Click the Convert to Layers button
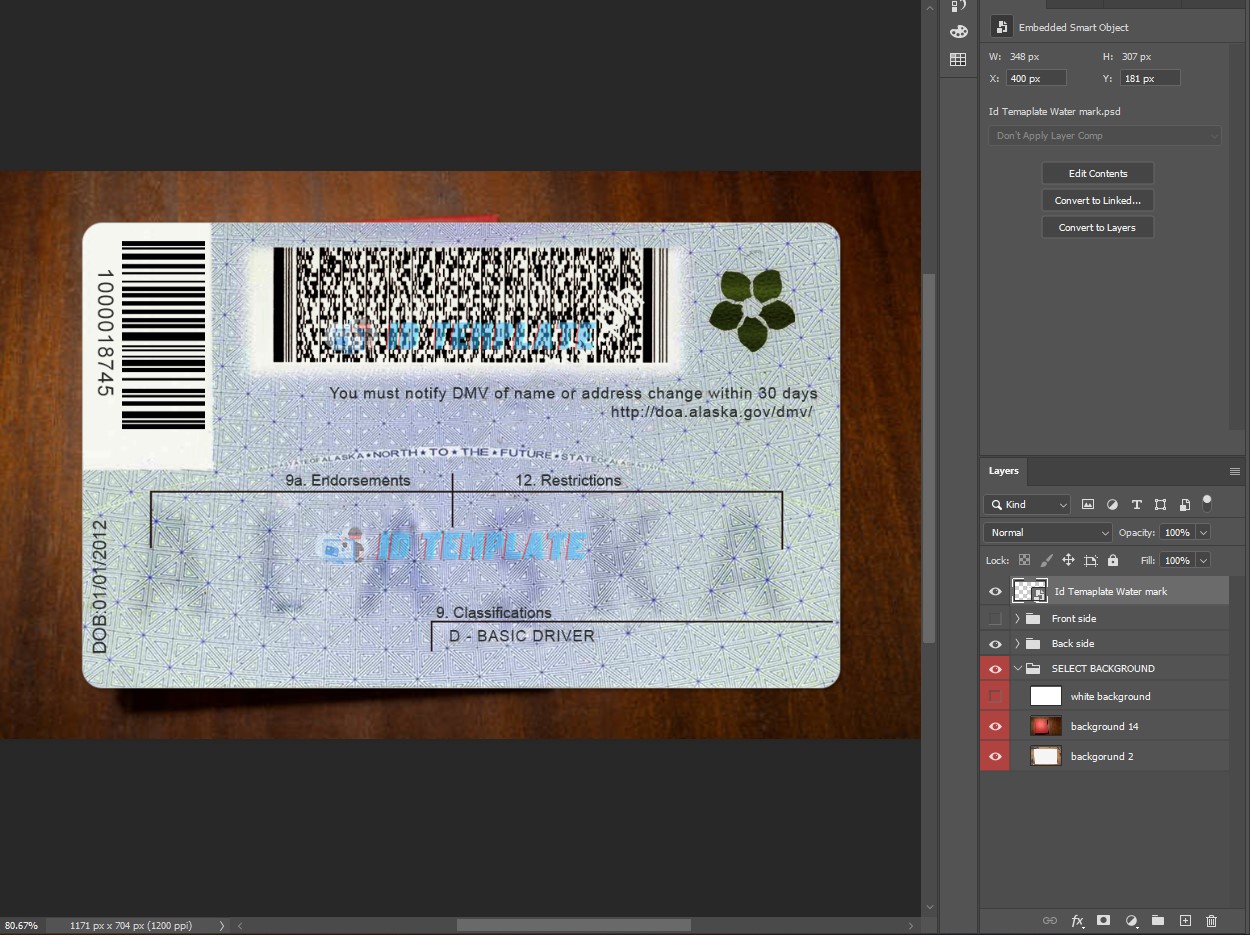 (x=1098, y=228)
